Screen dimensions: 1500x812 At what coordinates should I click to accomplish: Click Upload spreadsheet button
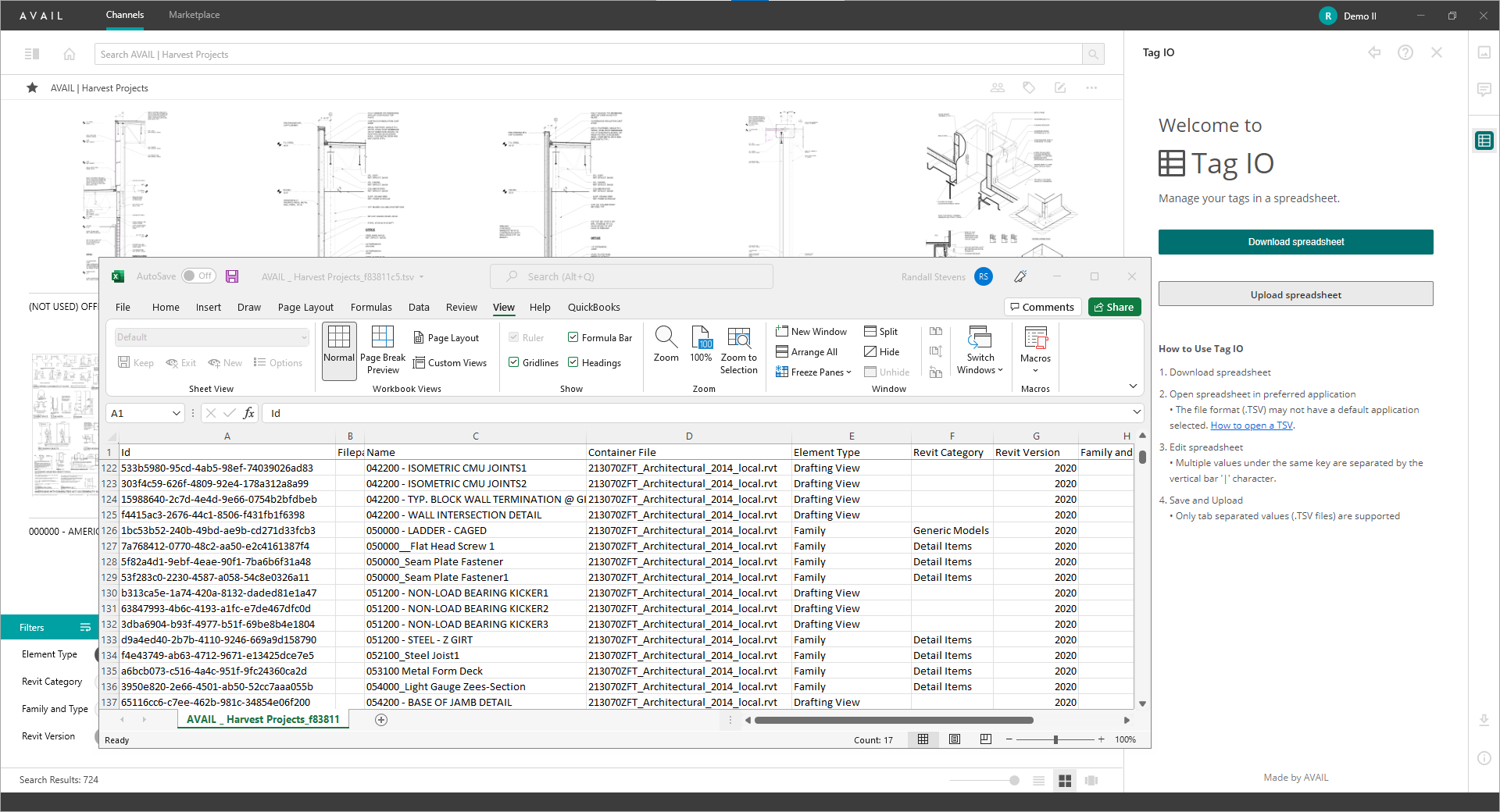click(1296, 294)
